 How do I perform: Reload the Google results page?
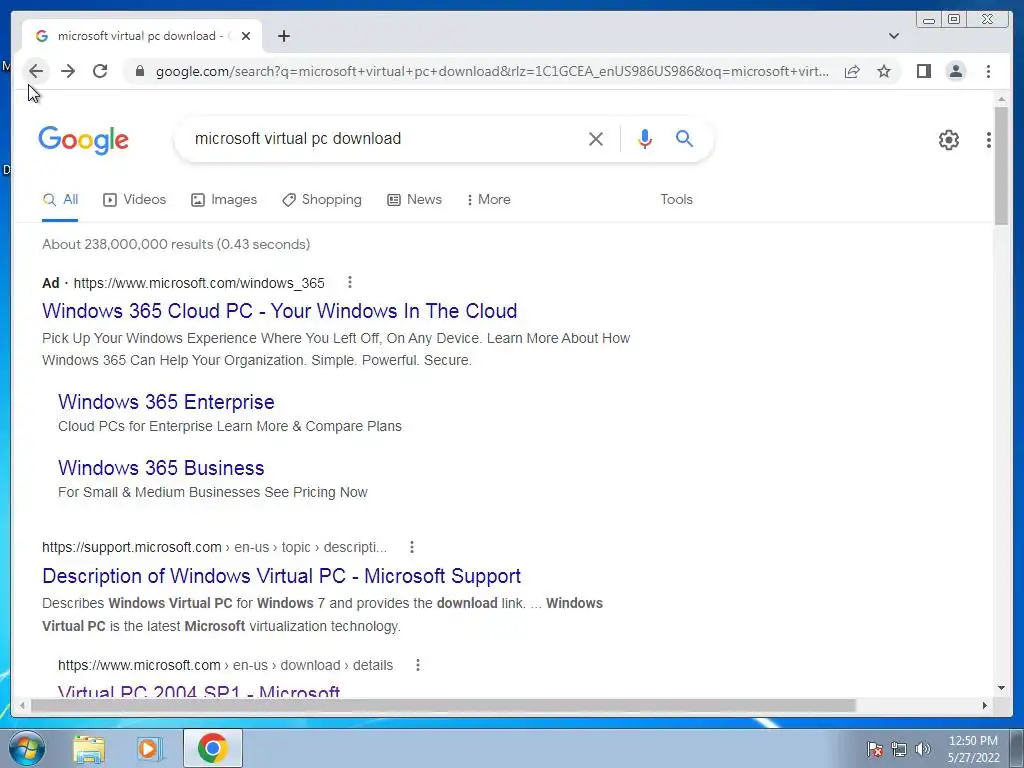100,71
